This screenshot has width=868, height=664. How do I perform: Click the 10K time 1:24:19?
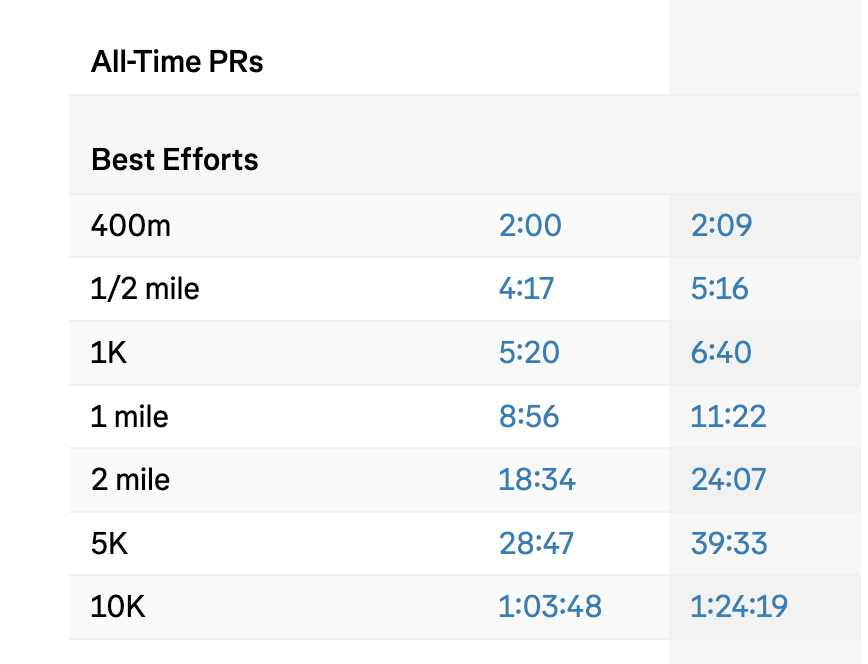[739, 607]
